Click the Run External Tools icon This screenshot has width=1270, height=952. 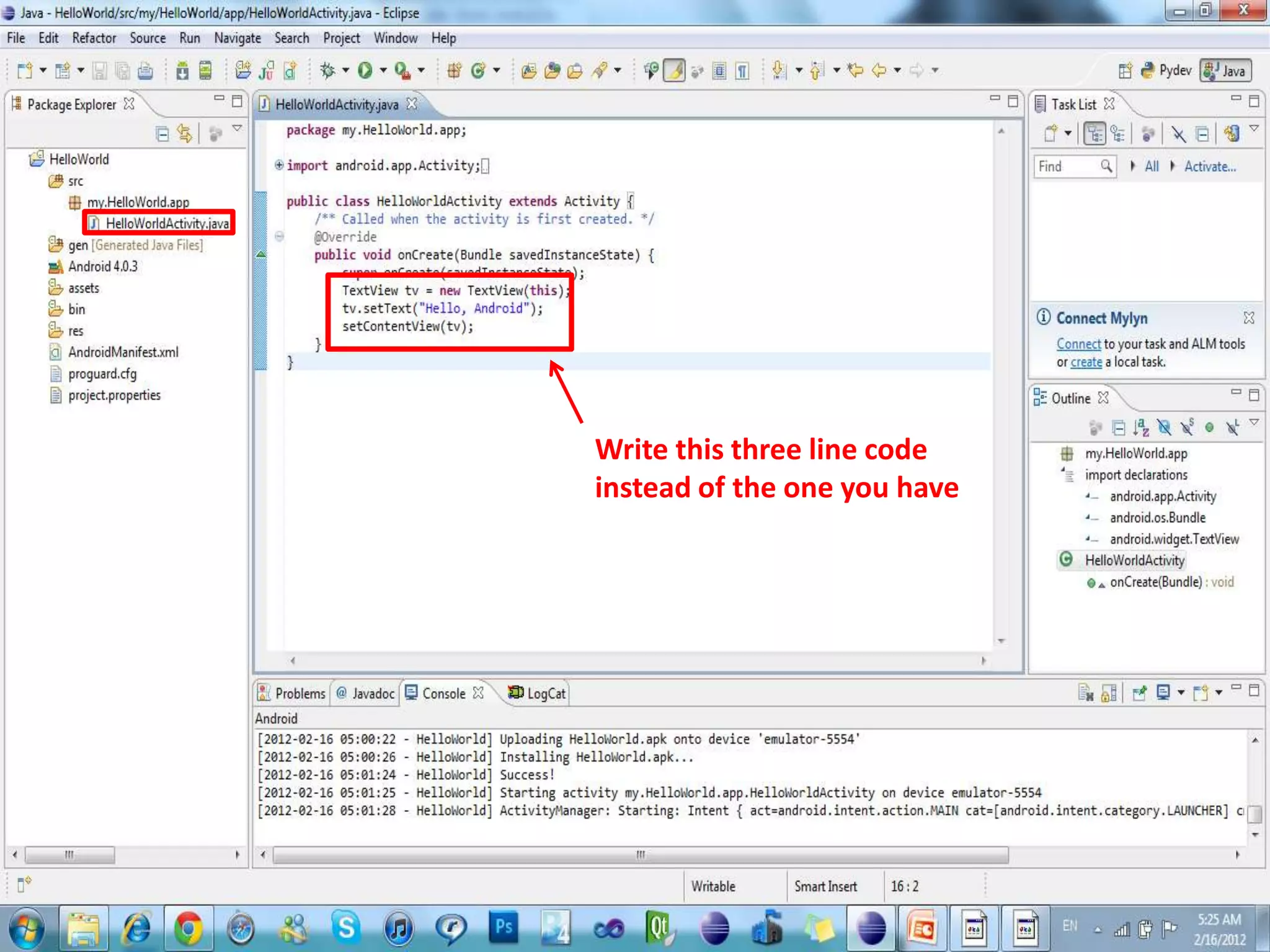pyautogui.click(x=402, y=71)
